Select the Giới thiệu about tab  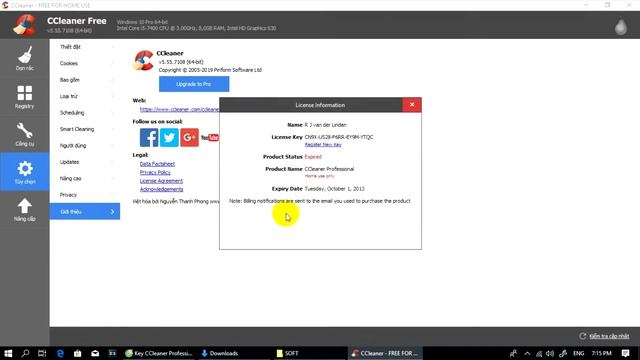tap(85, 211)
